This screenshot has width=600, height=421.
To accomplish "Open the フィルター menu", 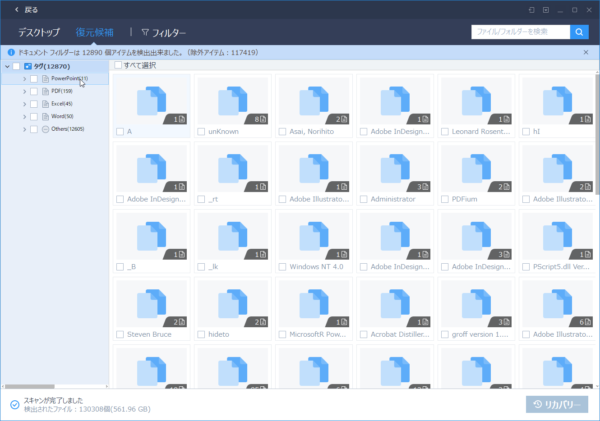I will 164,33.
